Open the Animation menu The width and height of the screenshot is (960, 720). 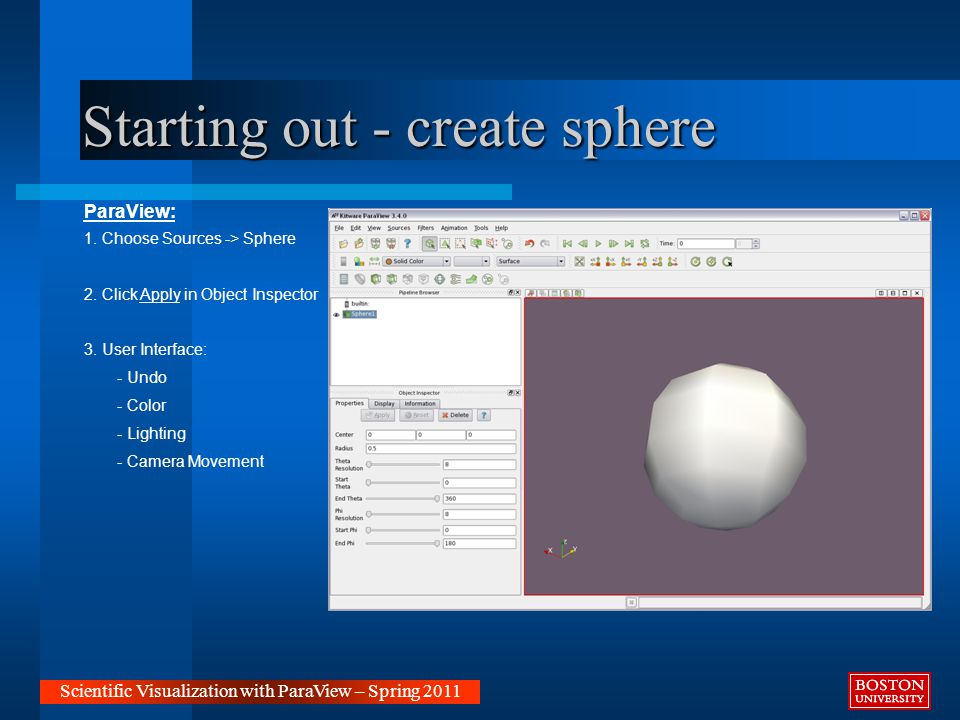pos(454,228)
